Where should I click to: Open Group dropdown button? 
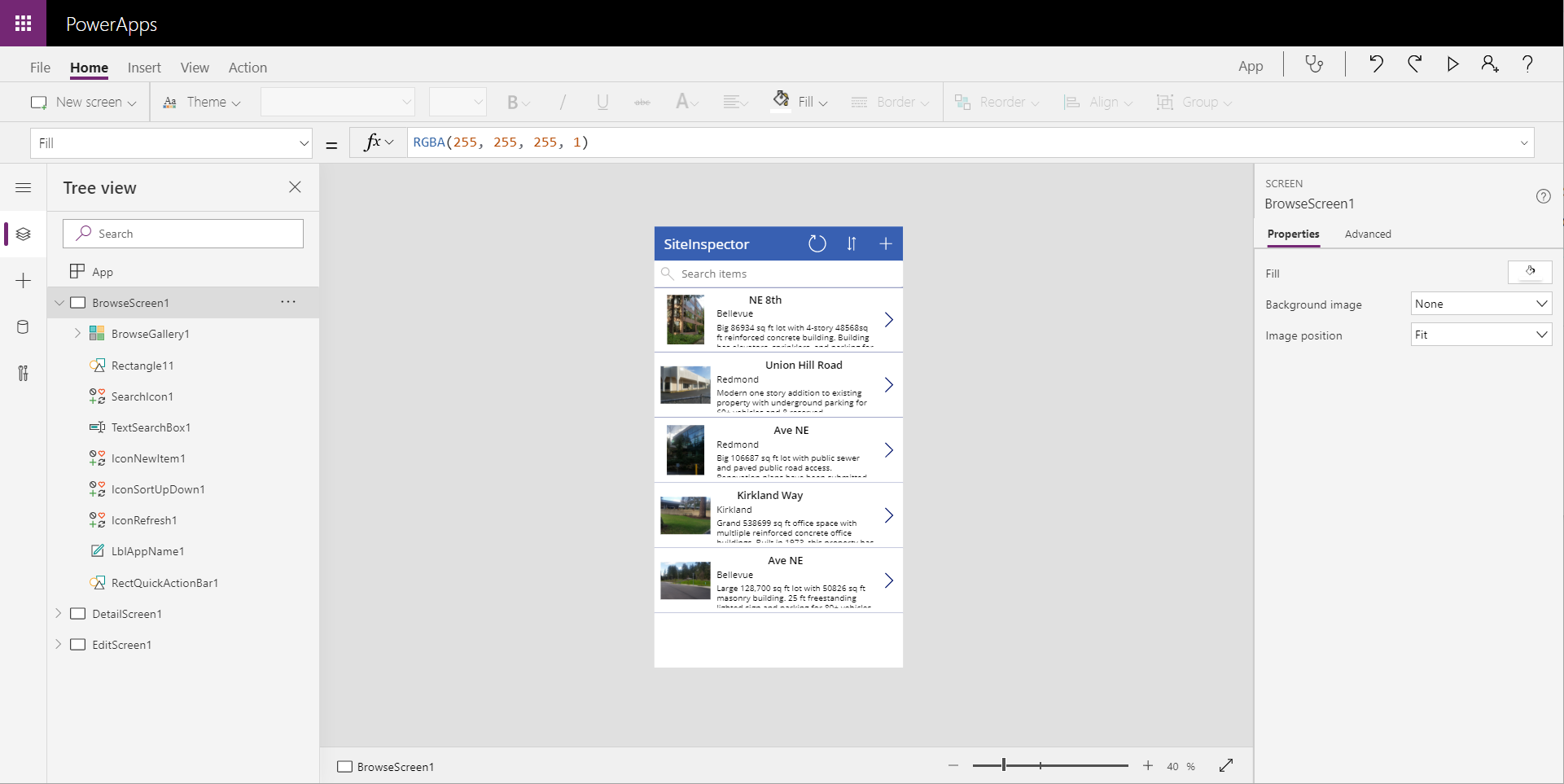tap(1194, 103)
